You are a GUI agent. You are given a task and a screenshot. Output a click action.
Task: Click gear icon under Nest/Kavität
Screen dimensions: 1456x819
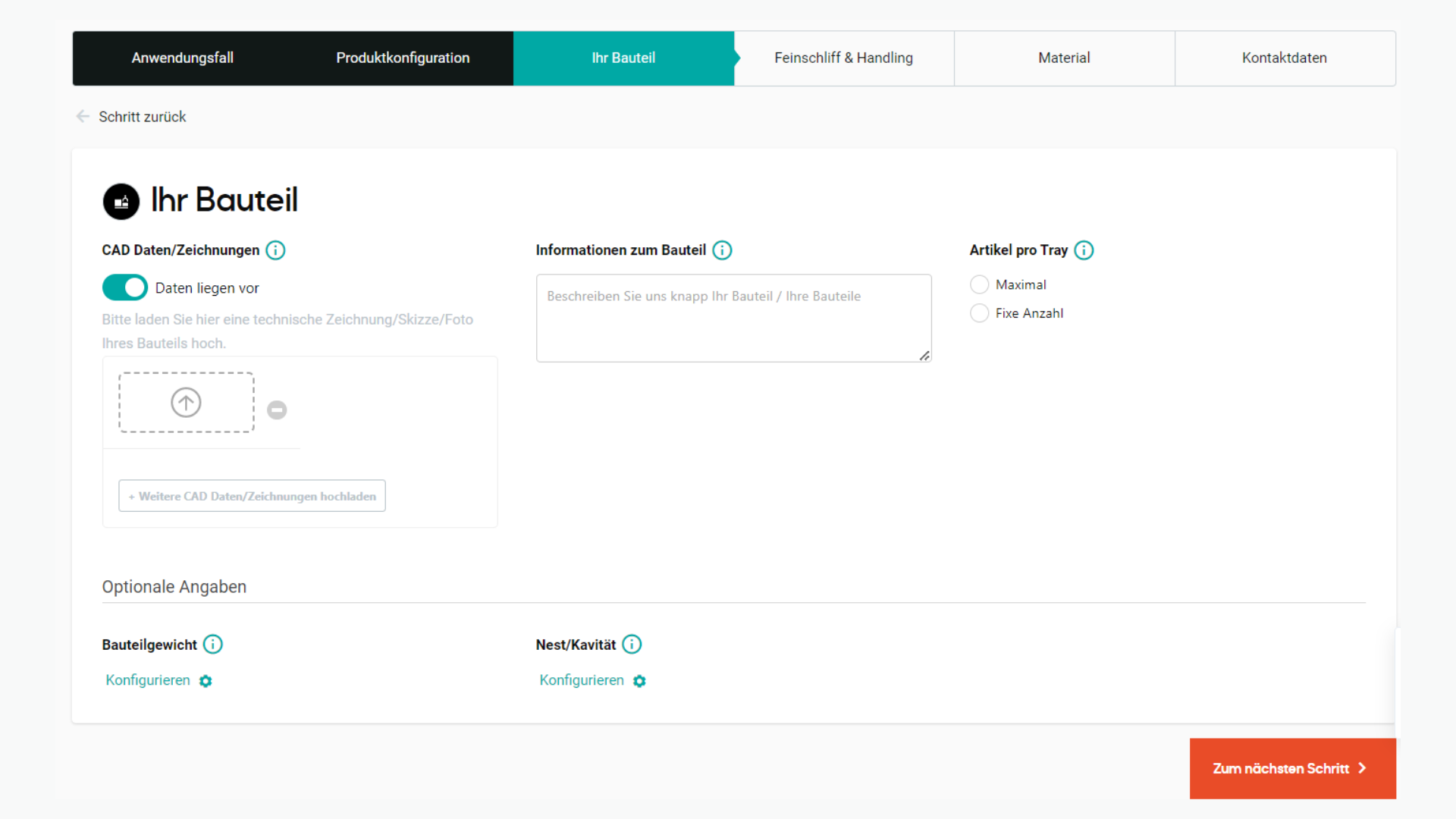[639, 681]
